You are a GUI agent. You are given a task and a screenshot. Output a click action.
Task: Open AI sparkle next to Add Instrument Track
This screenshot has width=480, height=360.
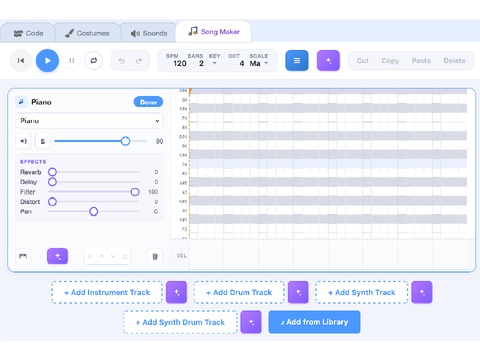tap(177, 292)
